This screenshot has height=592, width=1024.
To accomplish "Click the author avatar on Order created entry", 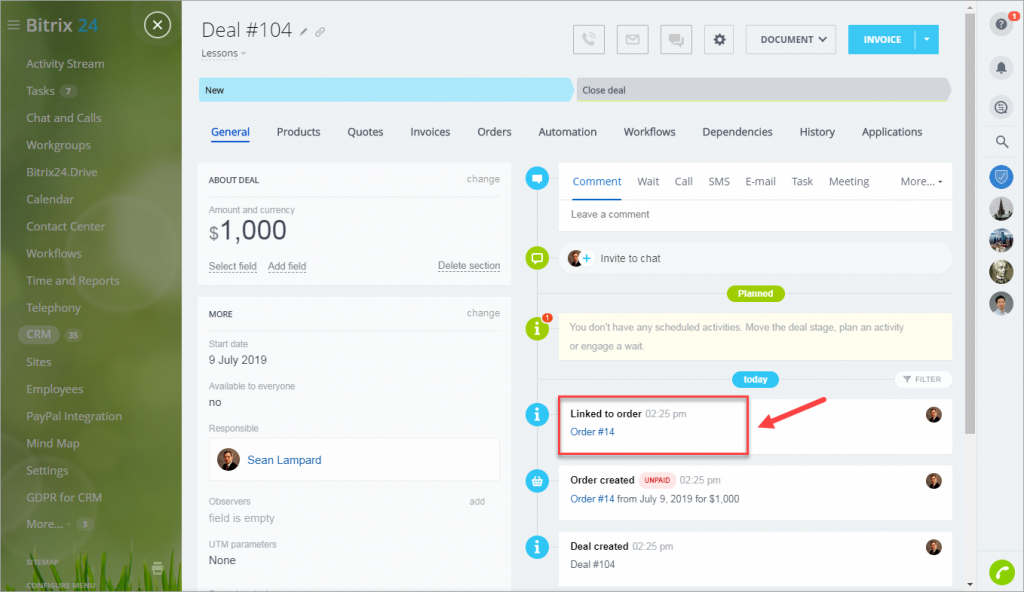I will coord(934,481).
